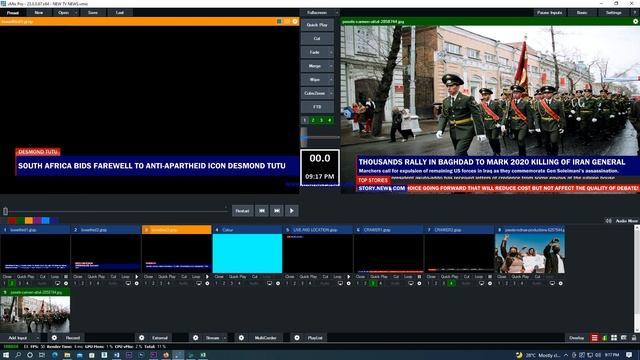Image resolution: width=640 pixels, height=360 pixels.
Task: Click the Record settings gear icon
Action: click(x=54, y=338)
